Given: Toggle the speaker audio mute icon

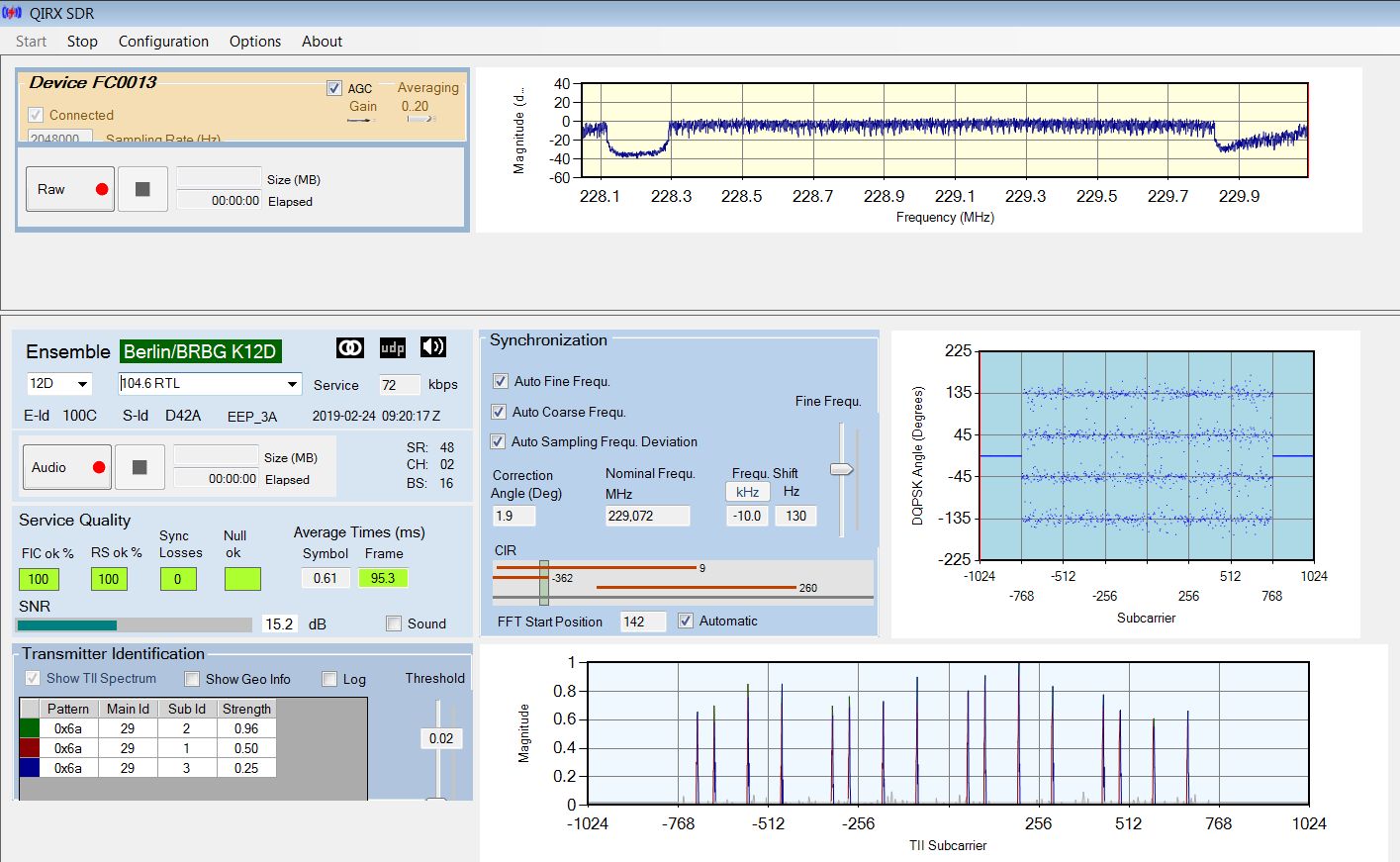Looking at the screenshot, I should point(433,347).
